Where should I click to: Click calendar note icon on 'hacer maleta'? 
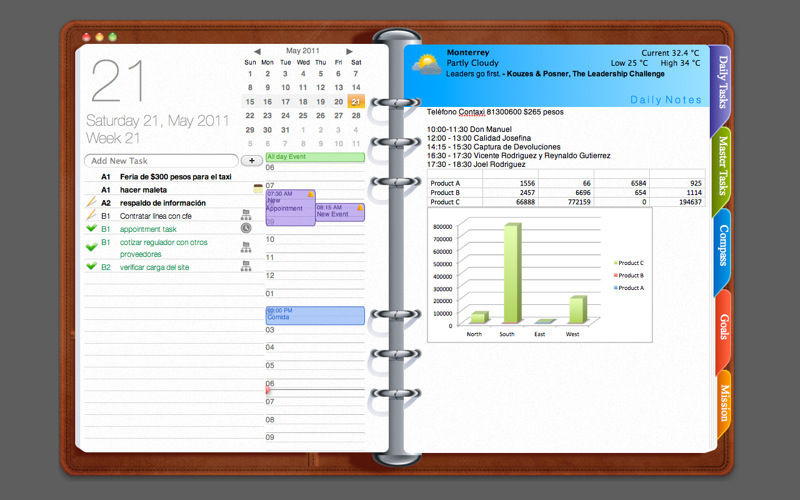pos(258,189)
